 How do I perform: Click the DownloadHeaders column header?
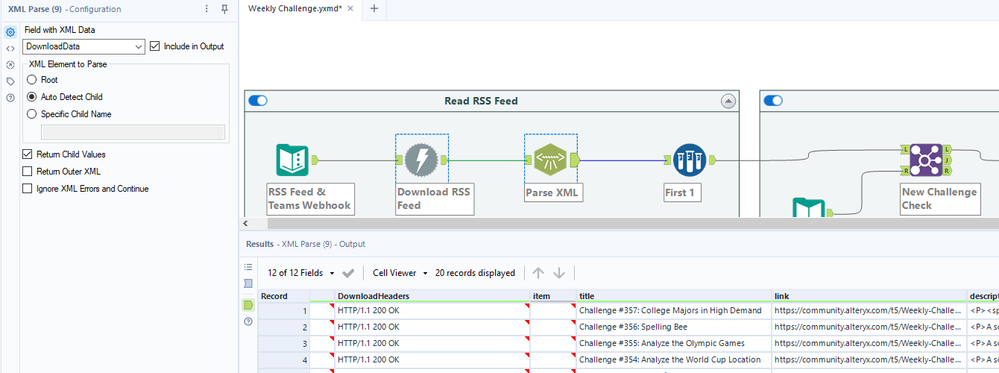433,296
